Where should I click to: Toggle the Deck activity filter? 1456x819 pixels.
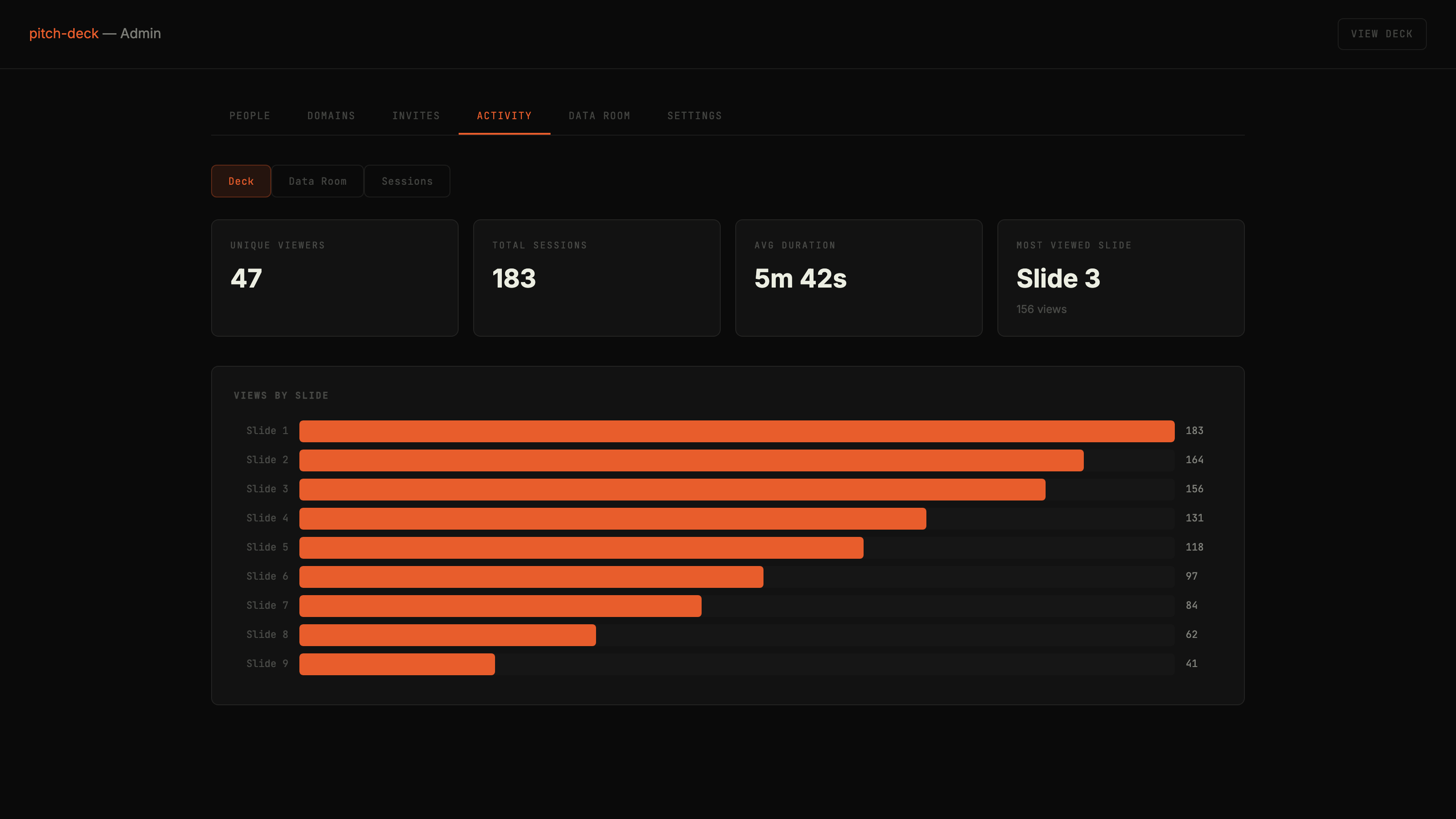[x=241, y=181]
